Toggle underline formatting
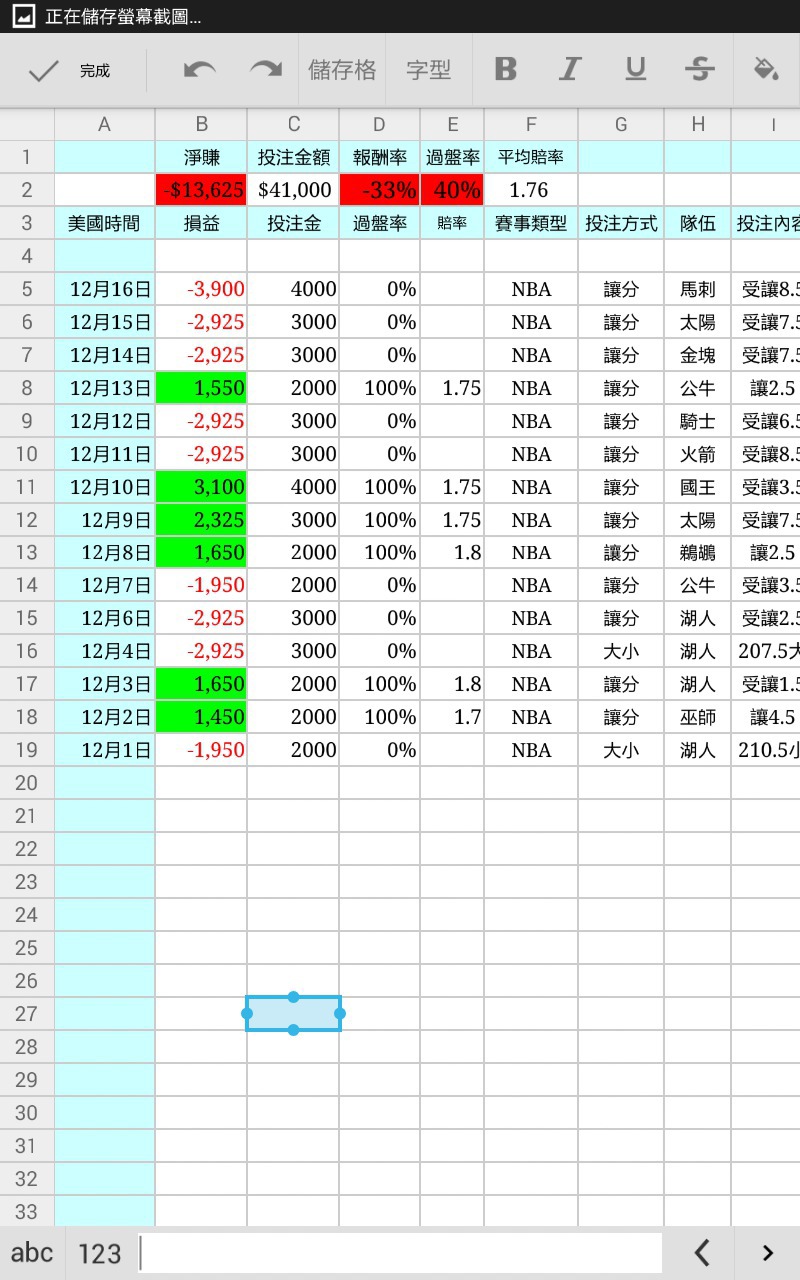Viewport: 800px width, 1280px height. (x=635, y=70)
